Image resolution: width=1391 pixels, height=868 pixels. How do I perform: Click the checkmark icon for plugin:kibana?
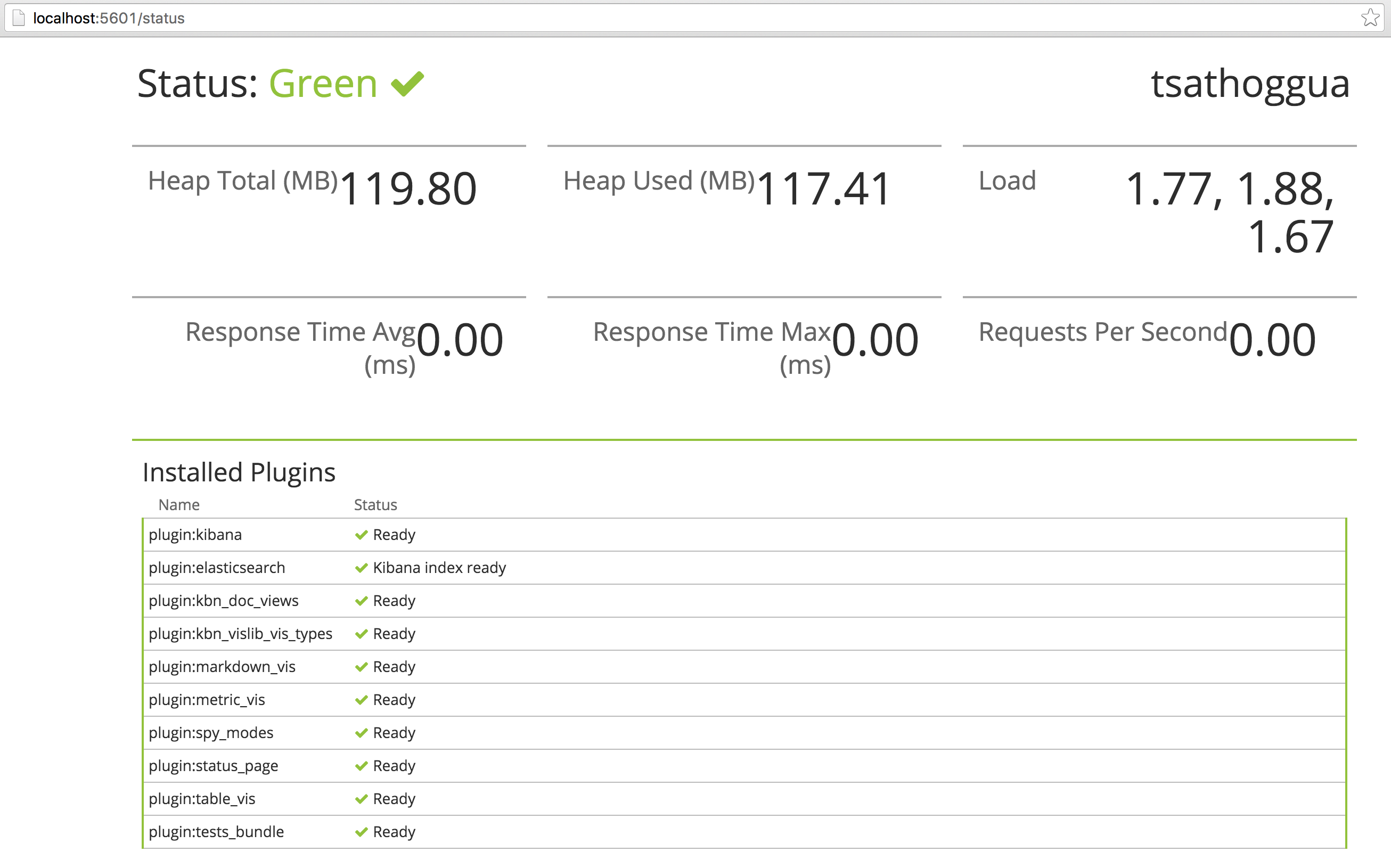coord(361,535)
